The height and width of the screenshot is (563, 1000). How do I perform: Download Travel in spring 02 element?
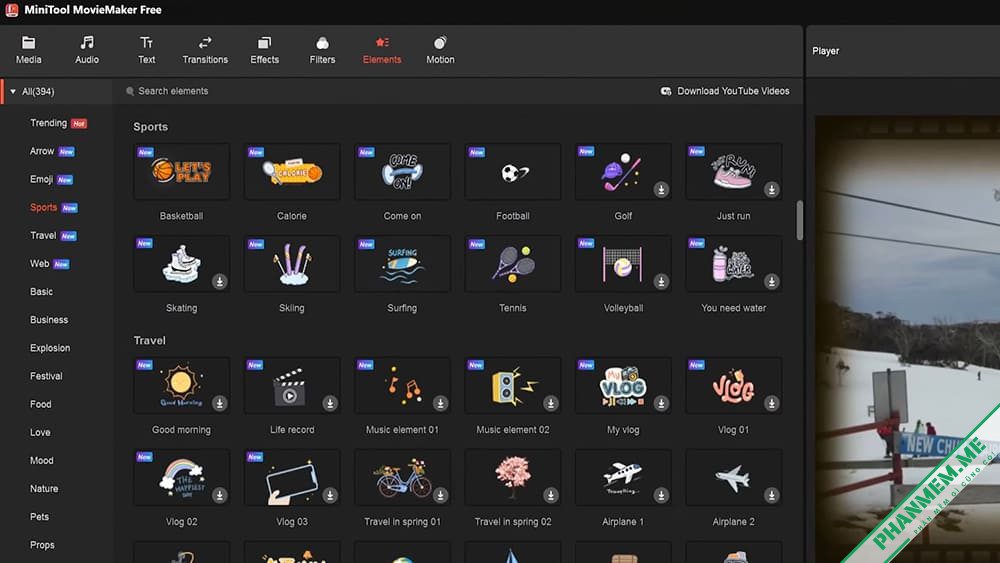[551, 495]
